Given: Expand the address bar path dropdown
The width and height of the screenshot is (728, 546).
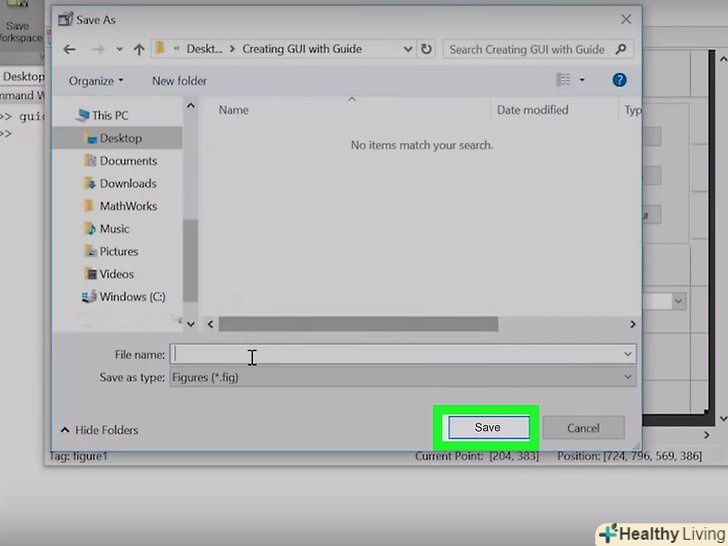Looking at the screenshot, I should (408, 49).
